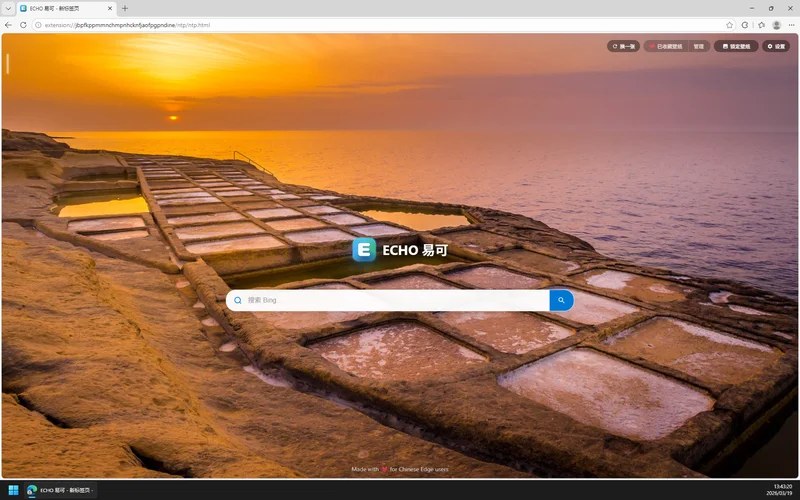The image size is (800, 500).
Task: Click the 换一张 change wallpaper button
Action: pos(624,46)
